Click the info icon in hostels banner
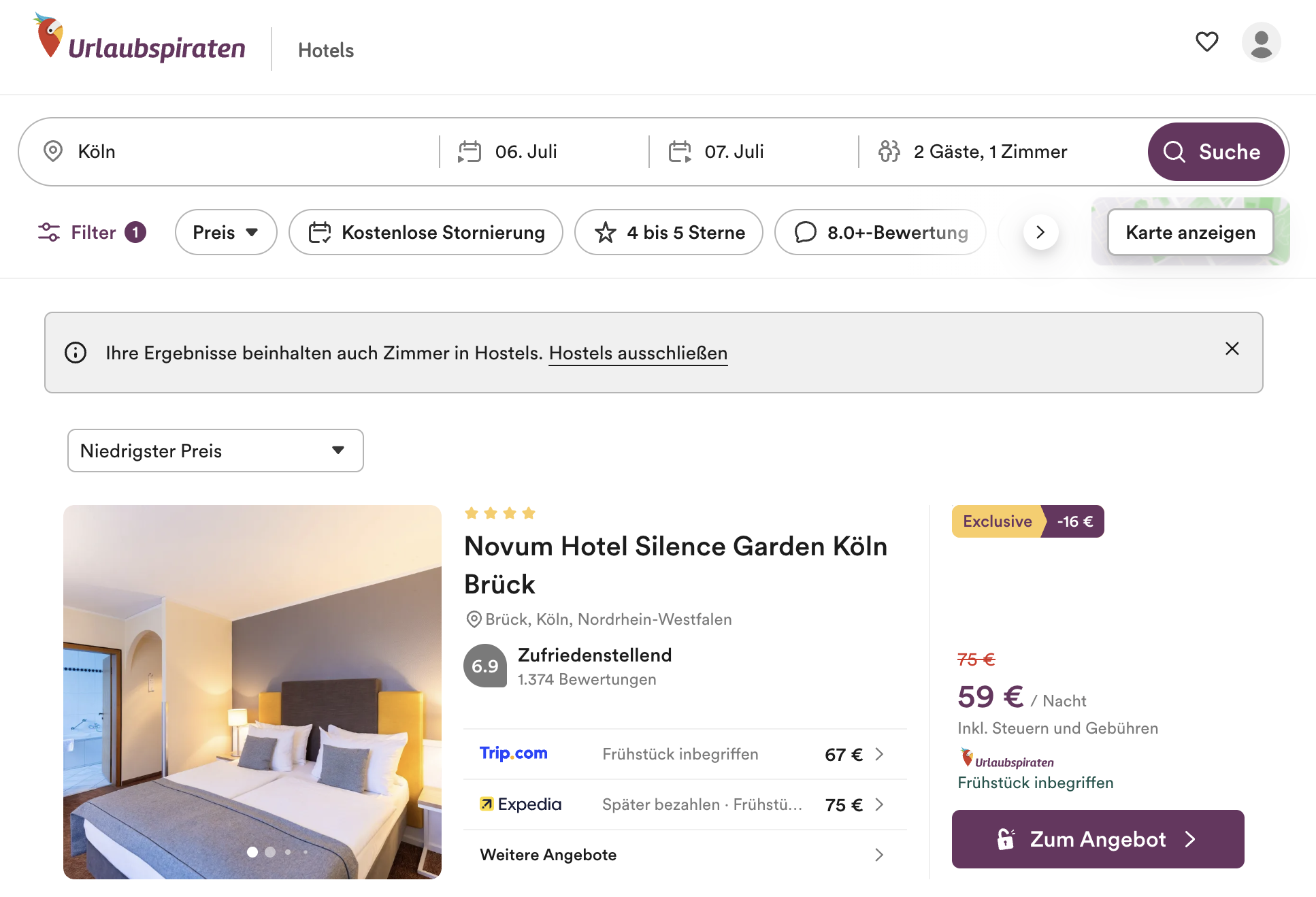1316x897 pixels. pos(76,353)
